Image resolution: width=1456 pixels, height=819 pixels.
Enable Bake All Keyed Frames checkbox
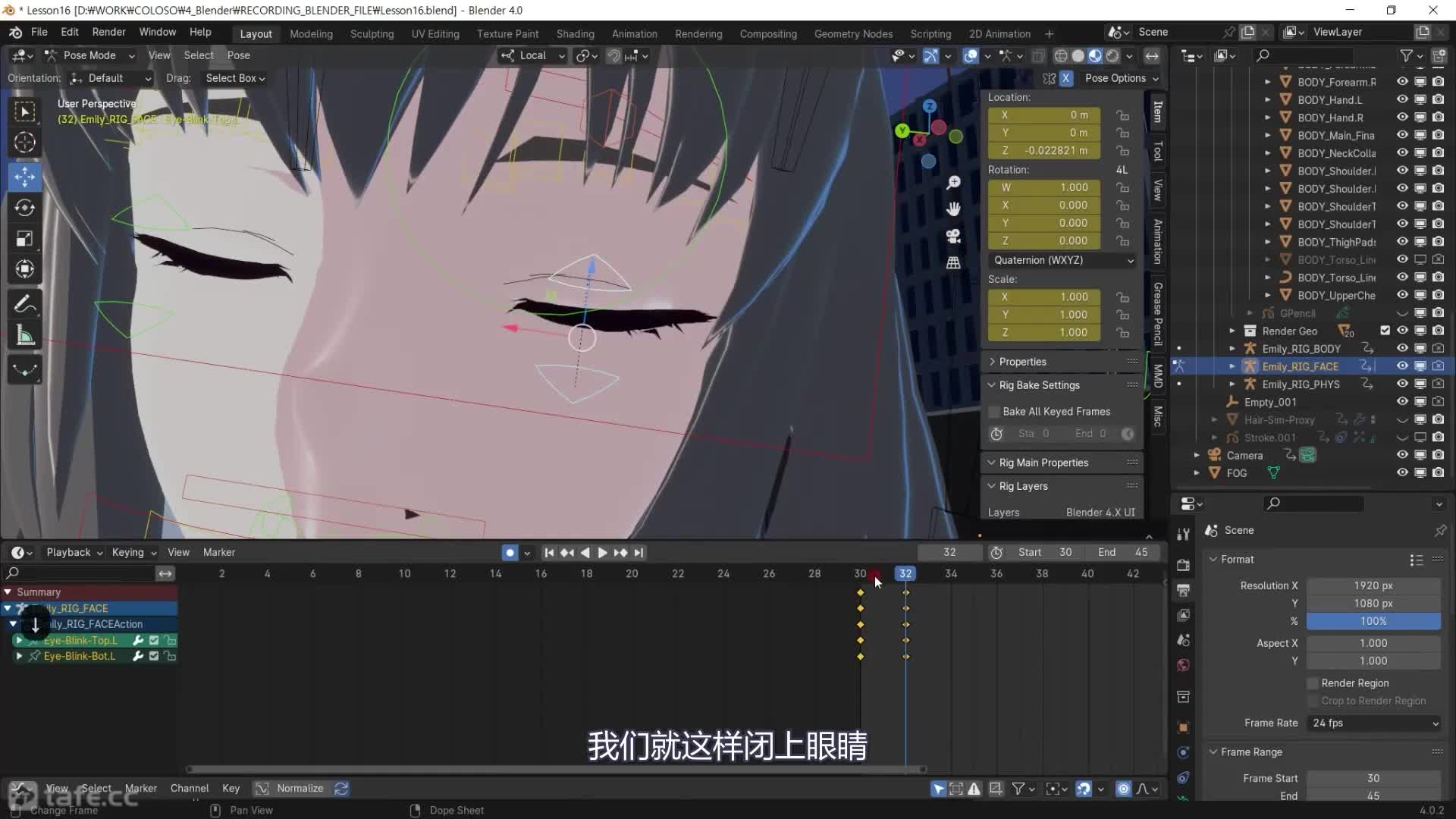pyautogui.click(x=994, y=412)
